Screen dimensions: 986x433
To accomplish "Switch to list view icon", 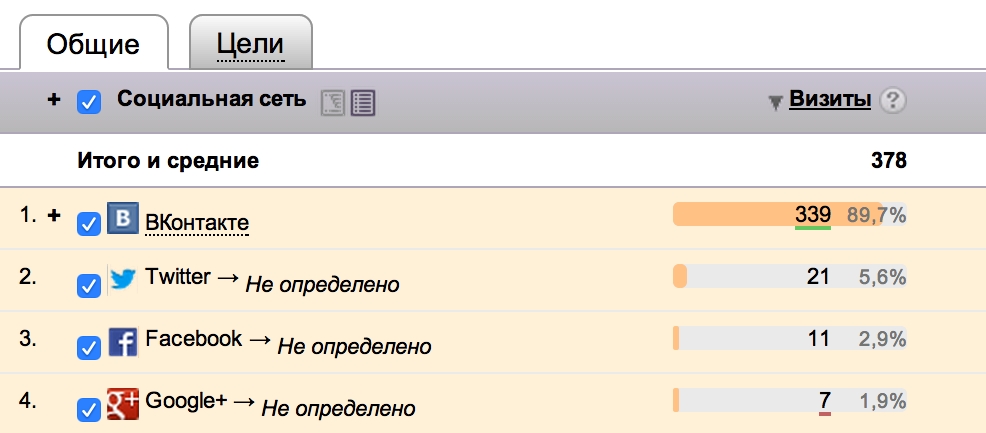I will coord(363,102).
